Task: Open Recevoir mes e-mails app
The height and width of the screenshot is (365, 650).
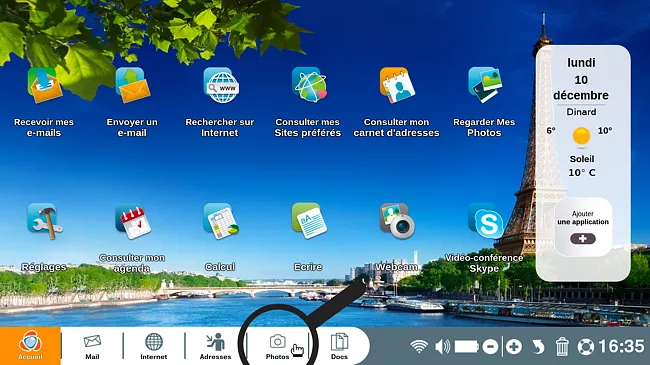Action: point(44,85)
